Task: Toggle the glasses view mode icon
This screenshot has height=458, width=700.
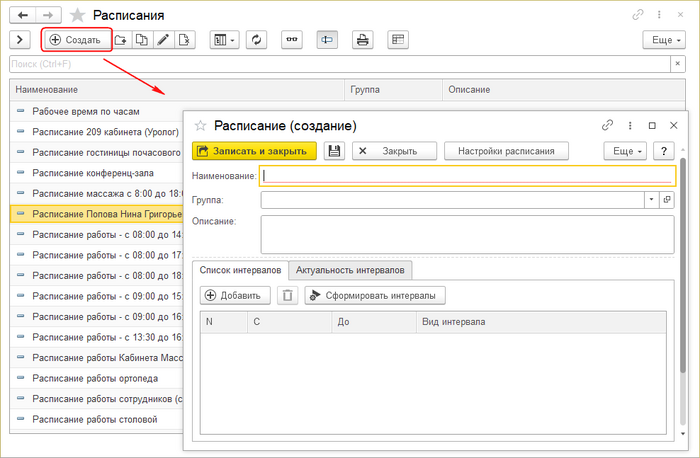Action: (292, 40)
